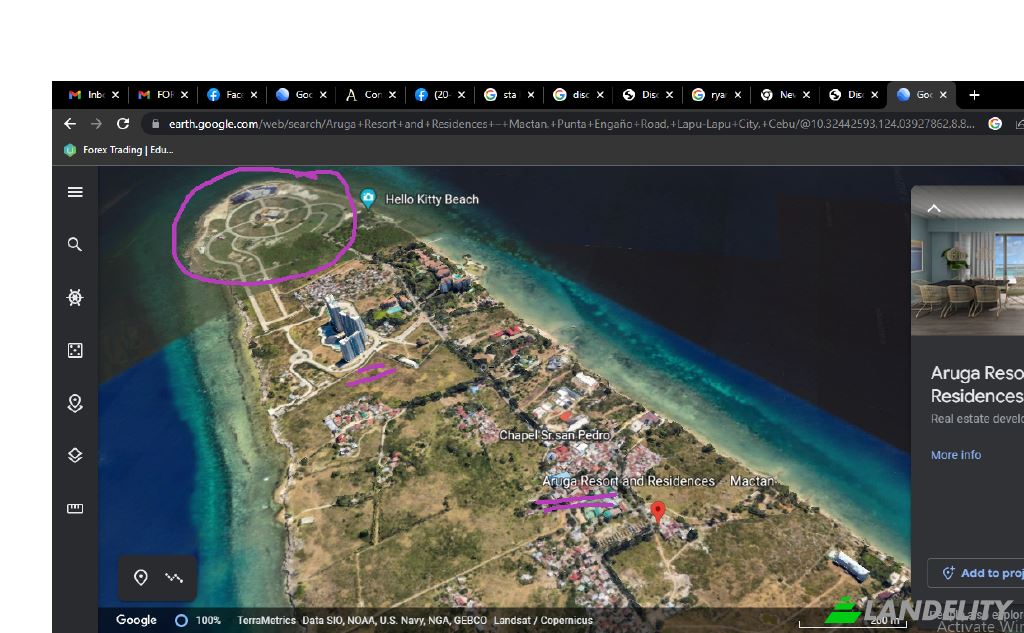Click the I'm Feeling Lucky dice icon
The width and height of the screenshot is (1024, 633).
(75, 350)
